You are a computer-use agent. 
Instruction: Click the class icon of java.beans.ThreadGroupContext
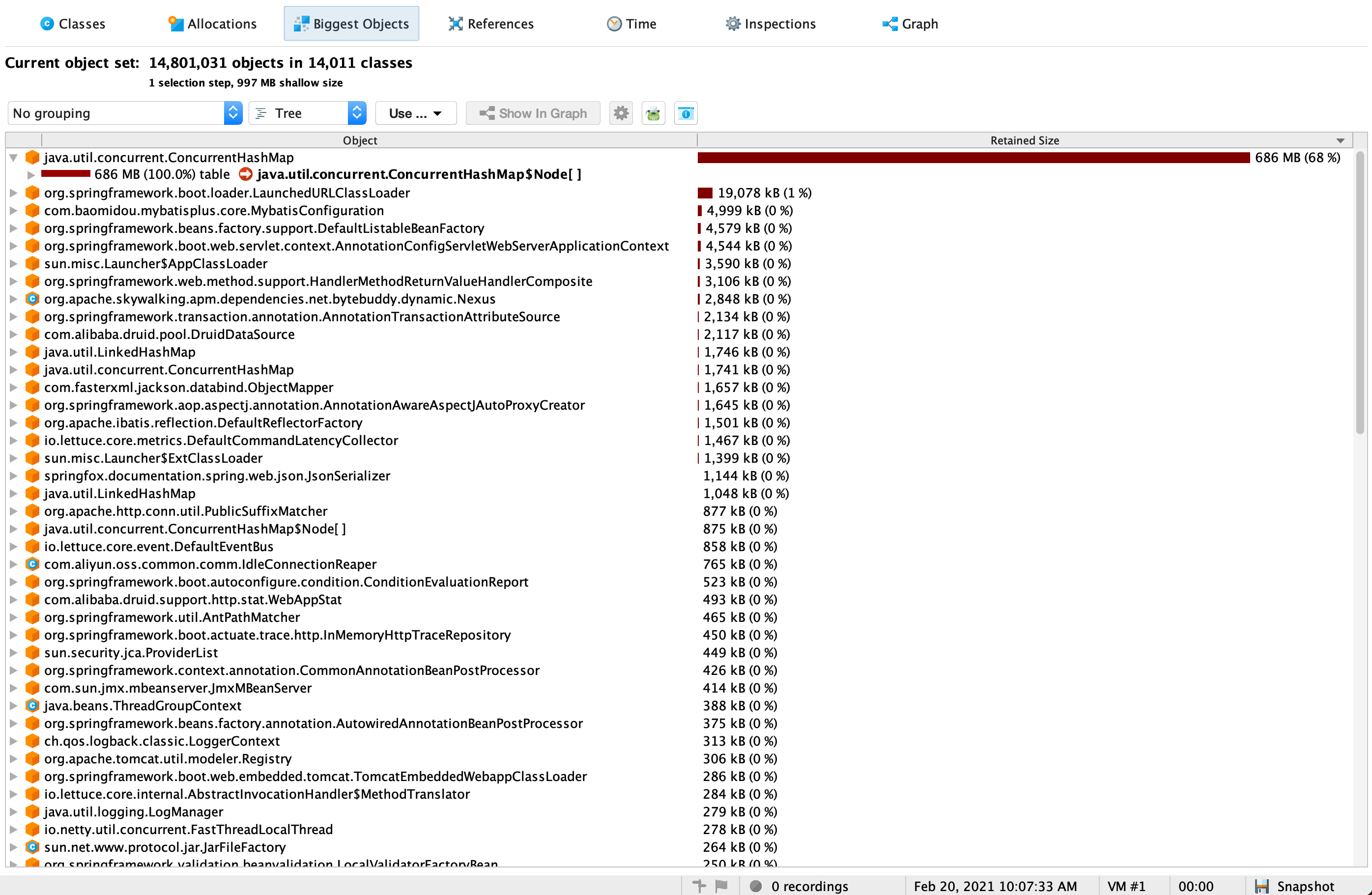click(32, 705)
